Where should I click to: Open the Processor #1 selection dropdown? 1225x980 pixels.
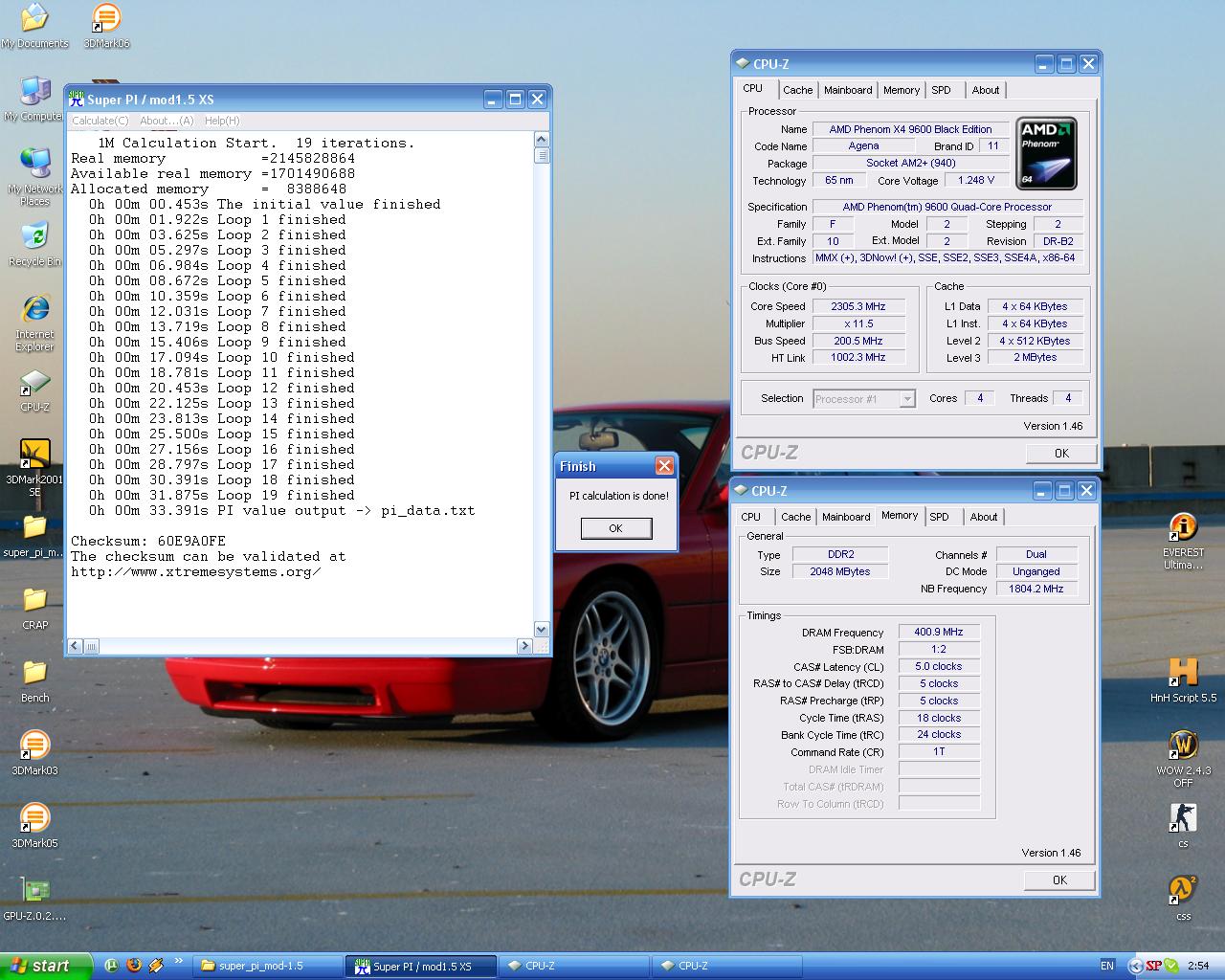(906, 399)
